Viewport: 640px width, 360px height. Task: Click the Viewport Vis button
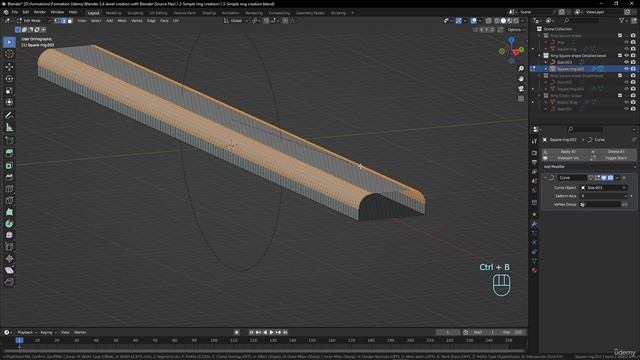tap(565, 158)
